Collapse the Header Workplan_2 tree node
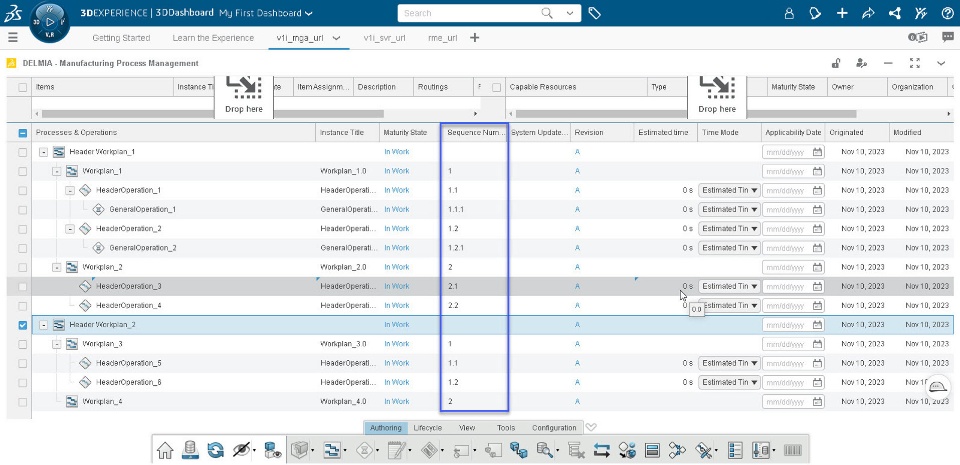The width and height of the screenshot is (960, 465). tap(43, 325)
